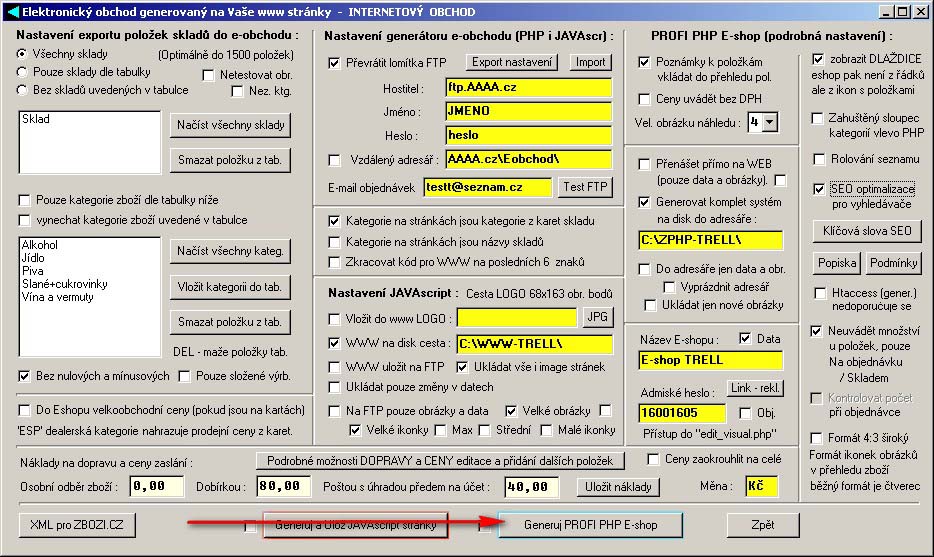Click the 'Název E-shopu' field with E-shop TRELL
This screenshot has height=557, width=934.
coord(710,360)
